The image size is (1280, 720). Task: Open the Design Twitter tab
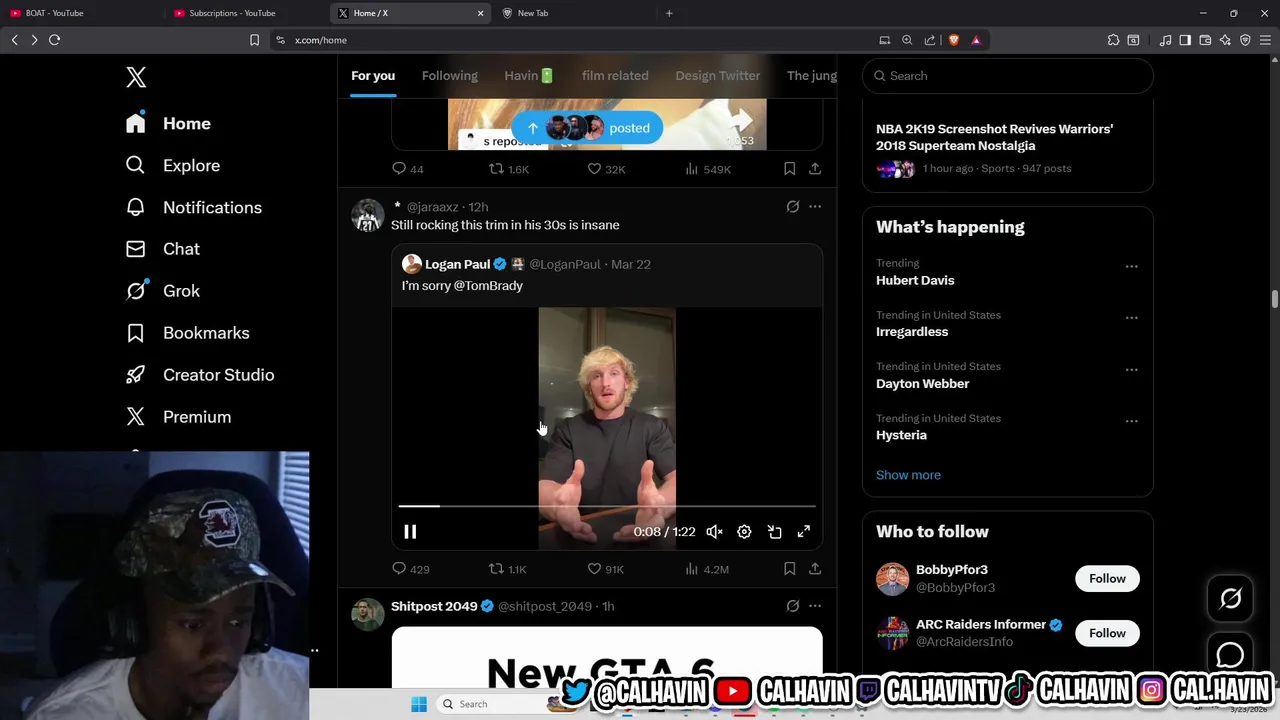pos(717,75)
